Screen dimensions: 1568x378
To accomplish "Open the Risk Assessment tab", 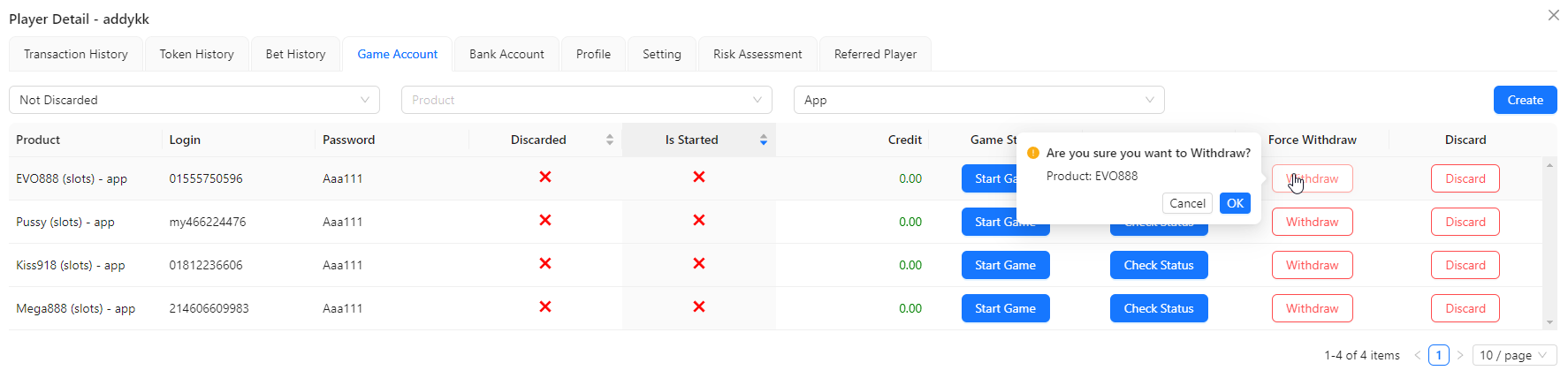I will click(757, 54).
